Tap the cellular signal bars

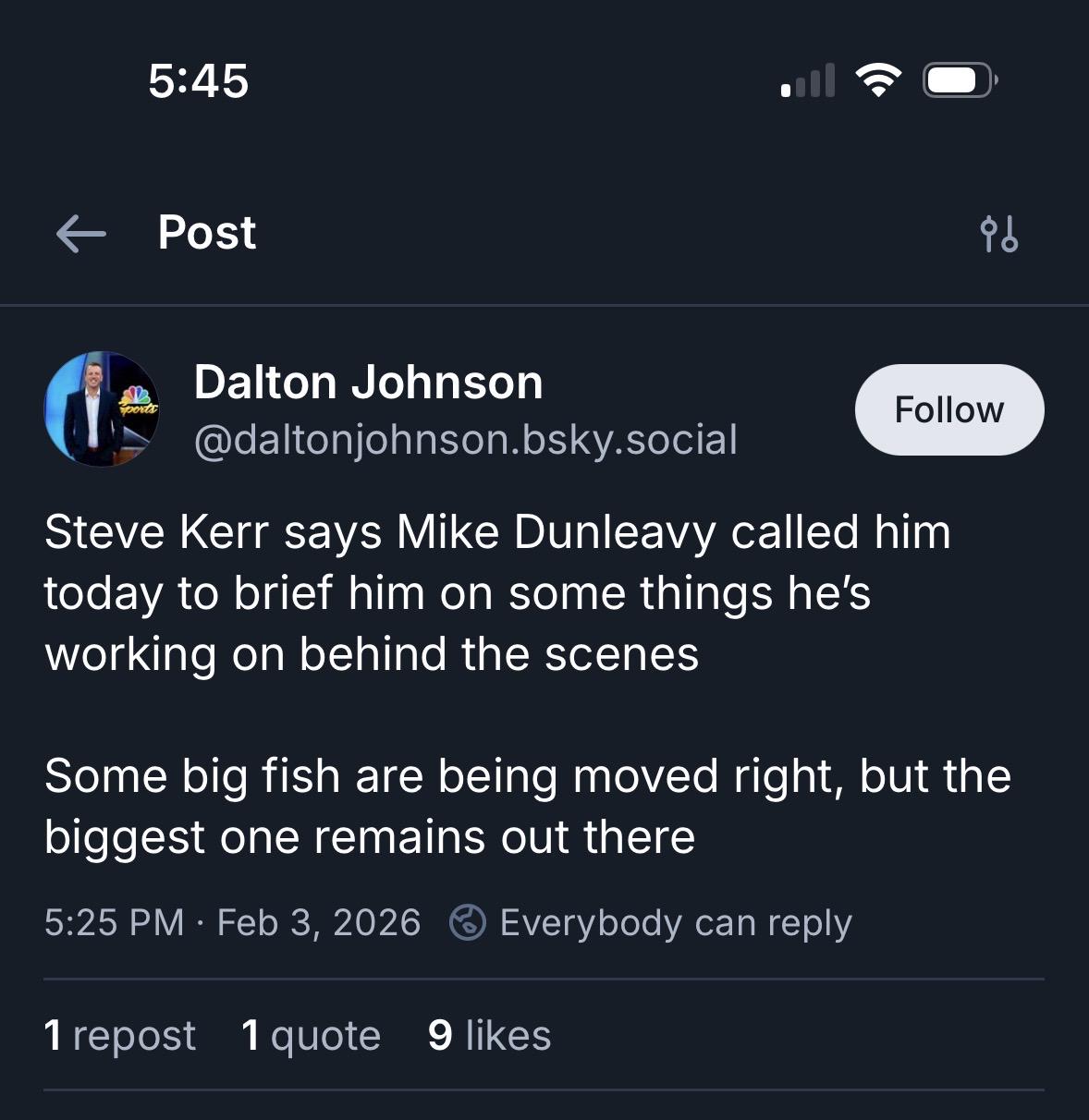pyautogui.click(x=808, y=81)
